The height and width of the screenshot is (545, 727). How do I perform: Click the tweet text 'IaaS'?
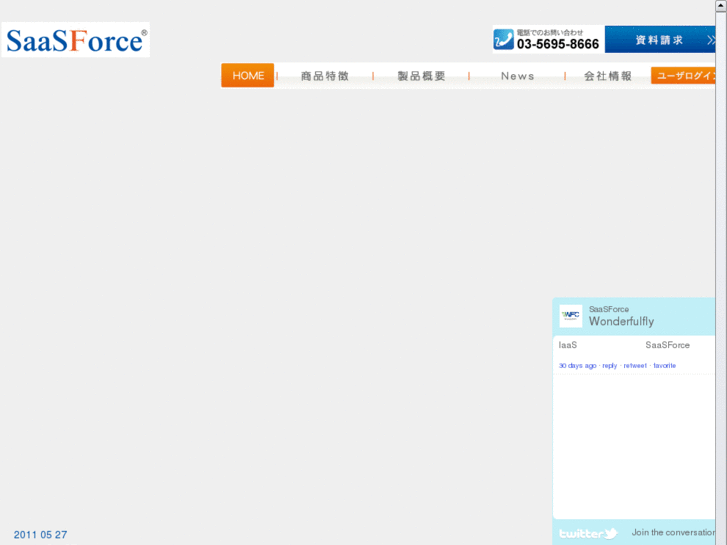568,345
